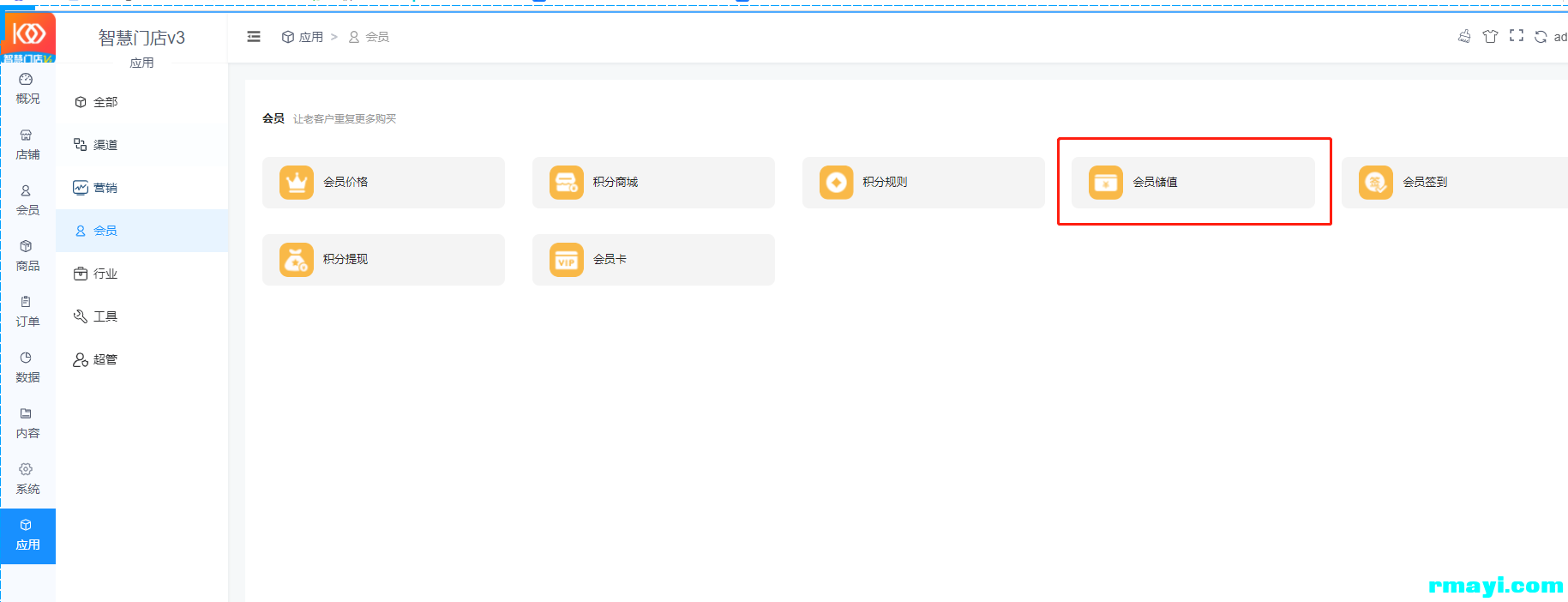
Task: Click the 会员 breadcrumb item
Action: click(x=369, y=37)
